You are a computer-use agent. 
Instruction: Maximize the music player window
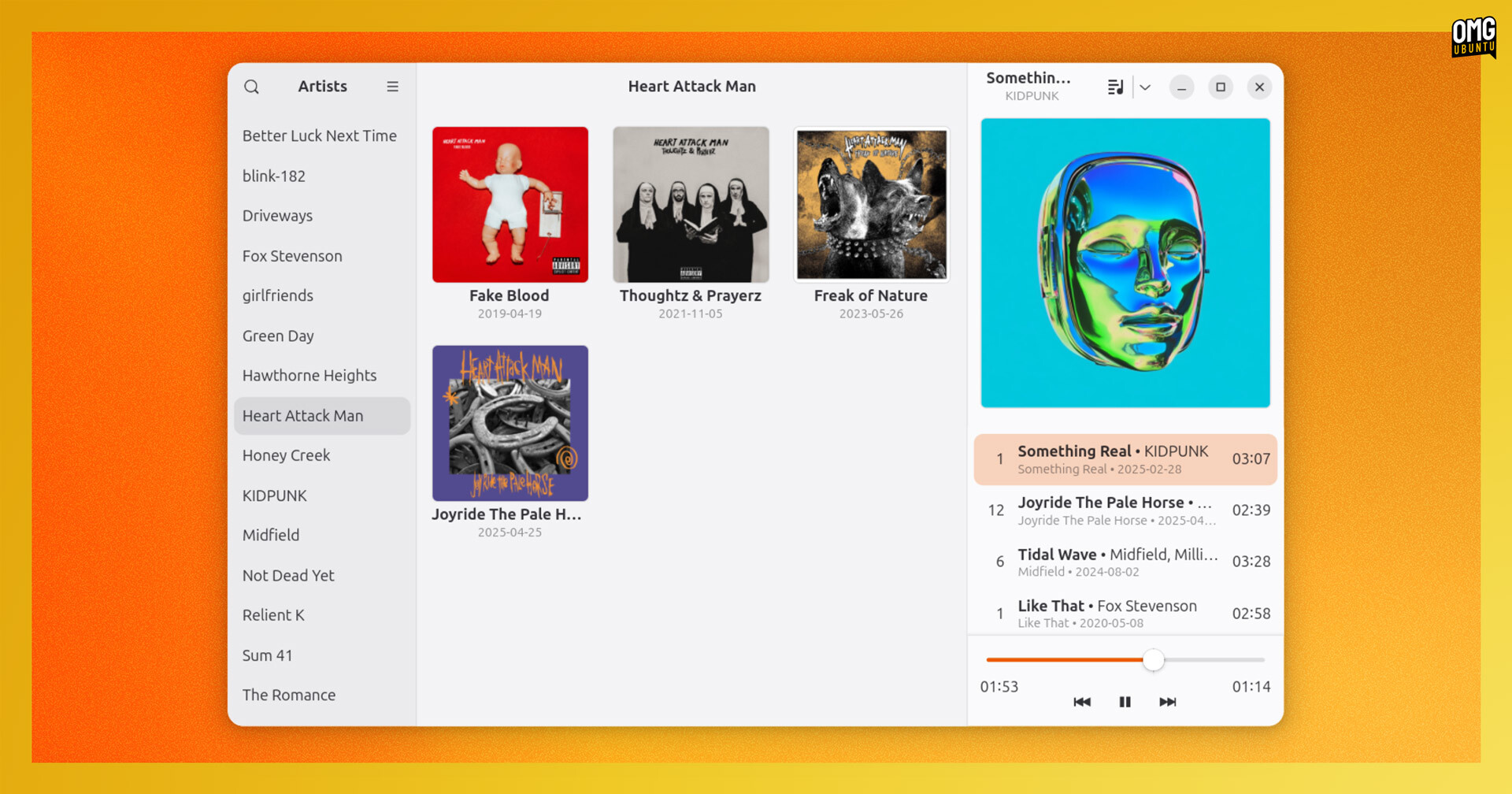pyautogui.click(x=1221, y=87)
